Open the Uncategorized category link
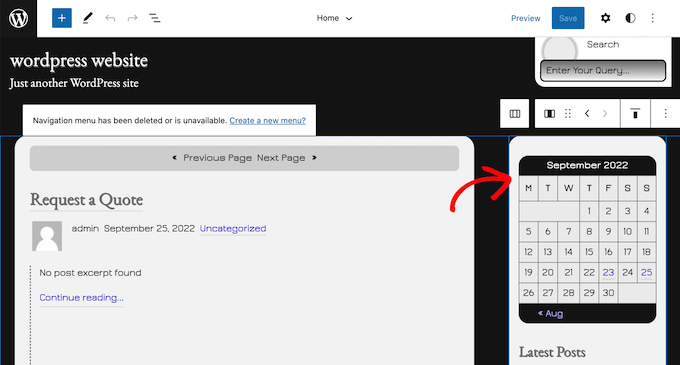Image resolution: width=680 pixels, height=365 pixels. (233, 228)
